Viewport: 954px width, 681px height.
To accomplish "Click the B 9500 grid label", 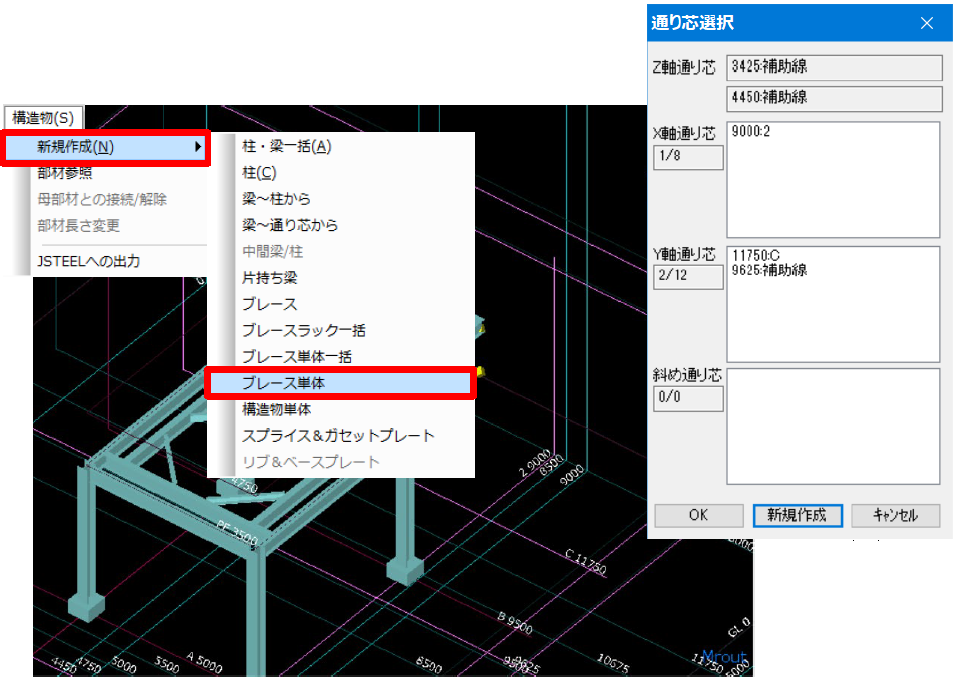I will 515,623.
